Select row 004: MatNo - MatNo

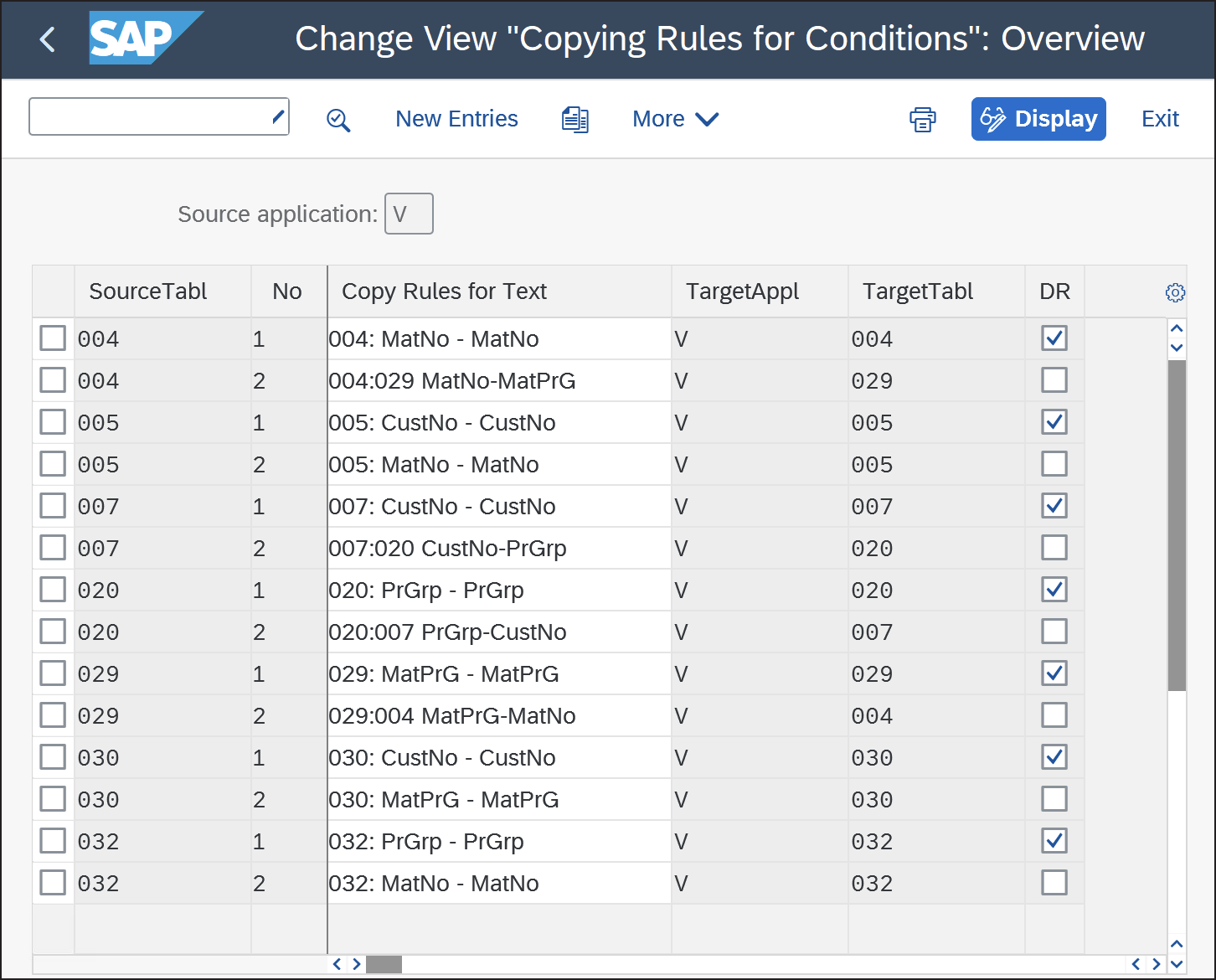(53, 338)
